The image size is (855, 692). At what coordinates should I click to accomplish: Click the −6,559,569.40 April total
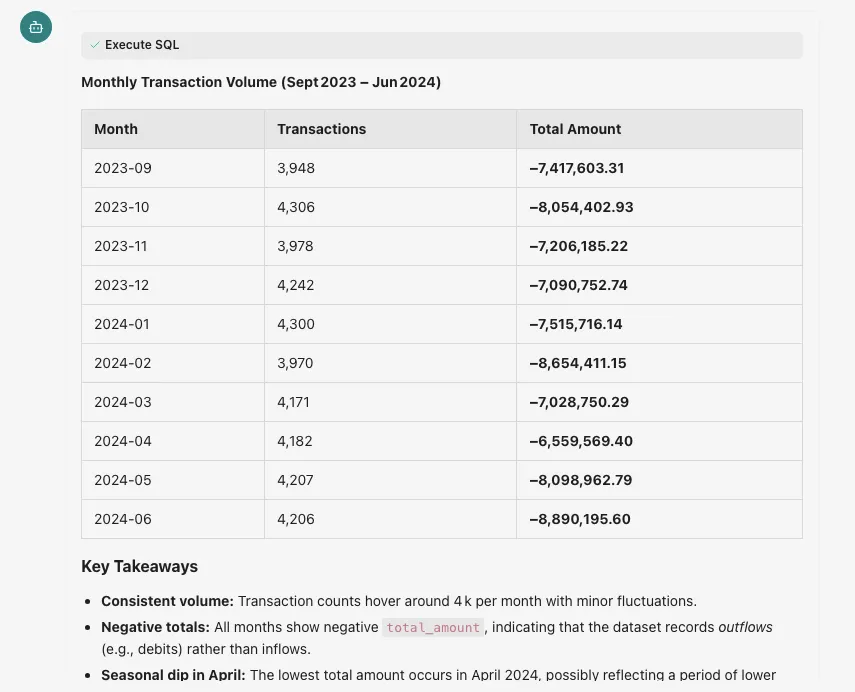(581, 441)
